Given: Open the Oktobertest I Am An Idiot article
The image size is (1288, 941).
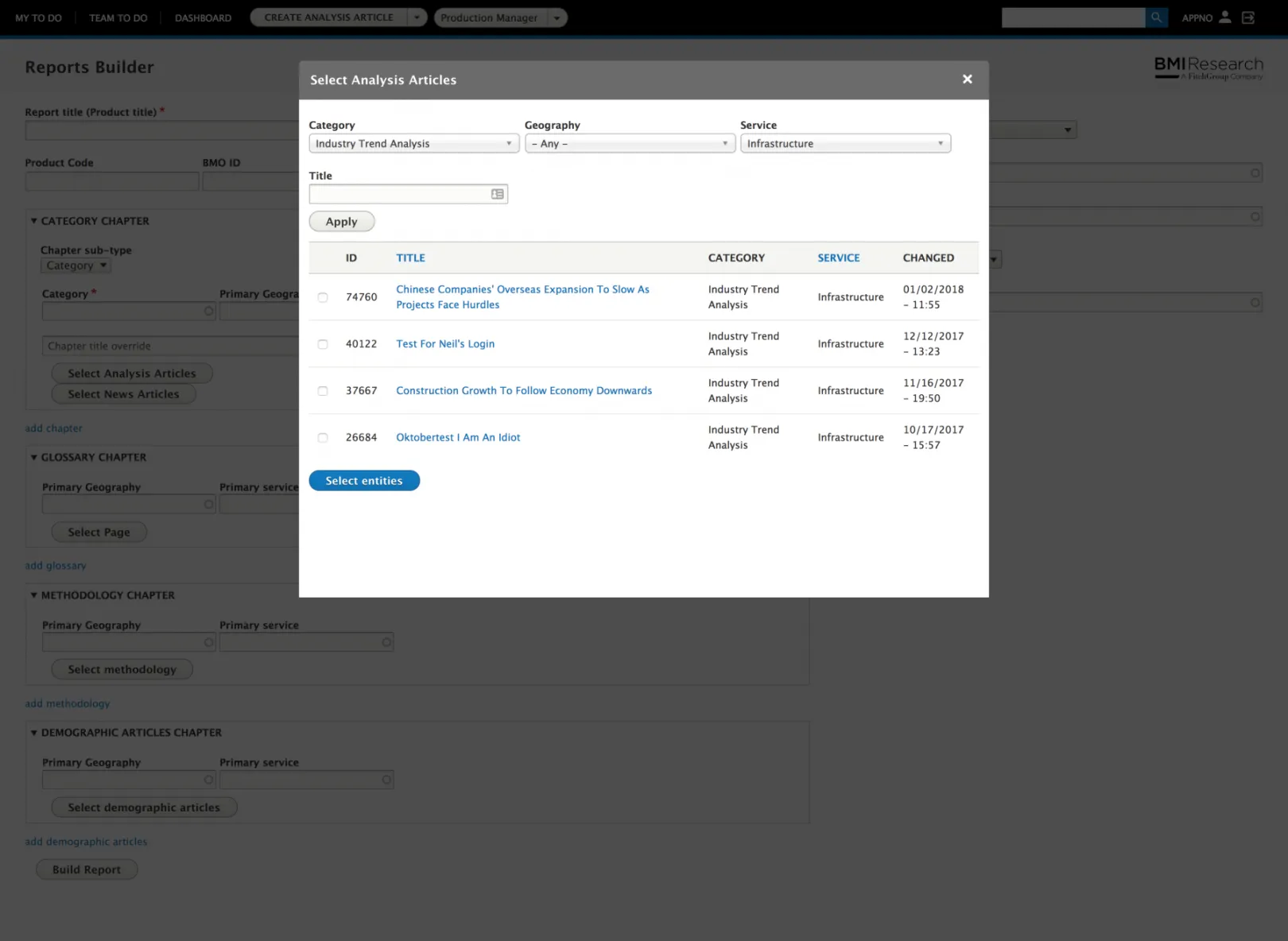Looking at the screenshot, I should (458, 438).
